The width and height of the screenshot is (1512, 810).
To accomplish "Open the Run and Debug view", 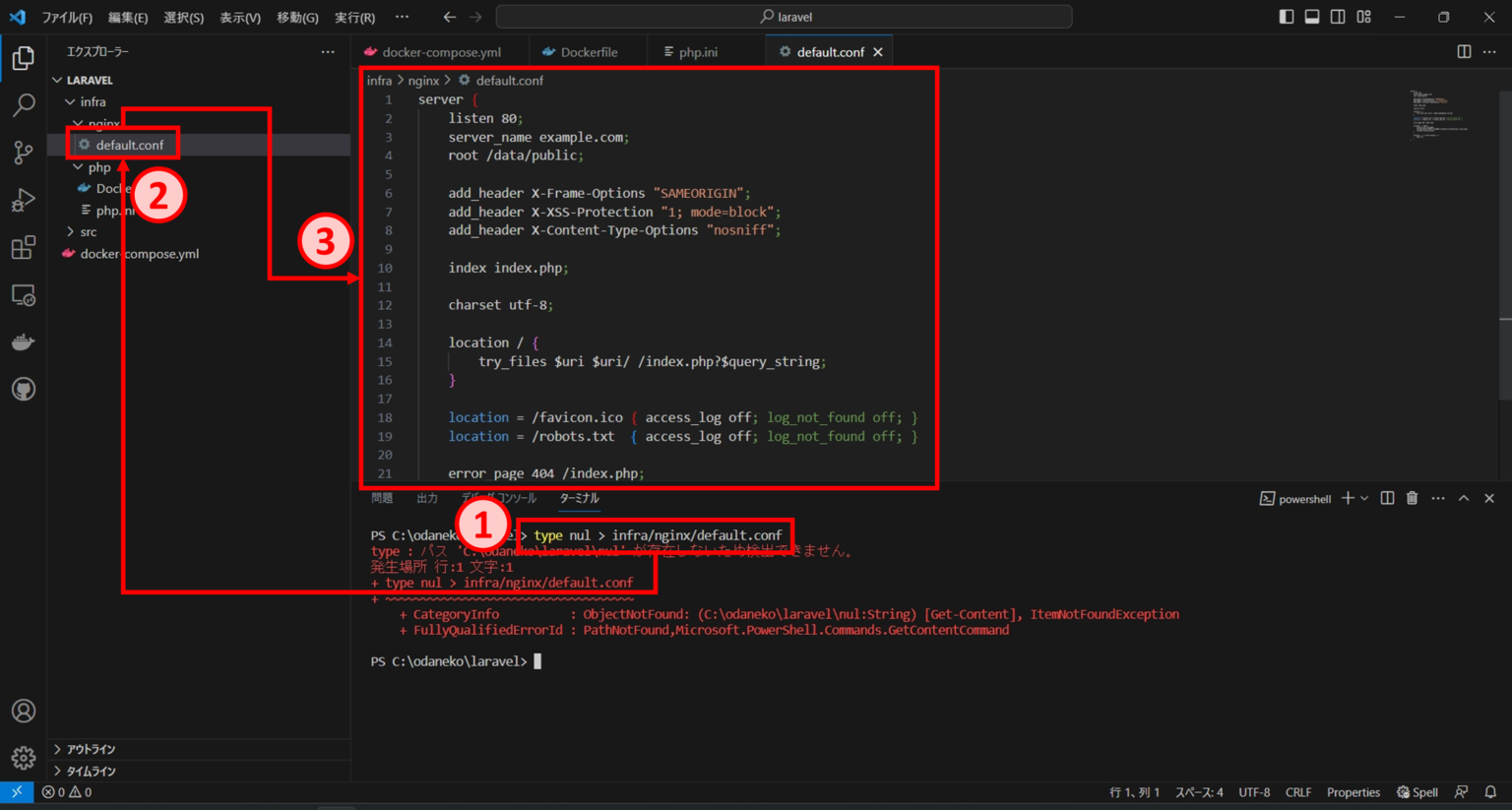I will [x=22, y=199].
